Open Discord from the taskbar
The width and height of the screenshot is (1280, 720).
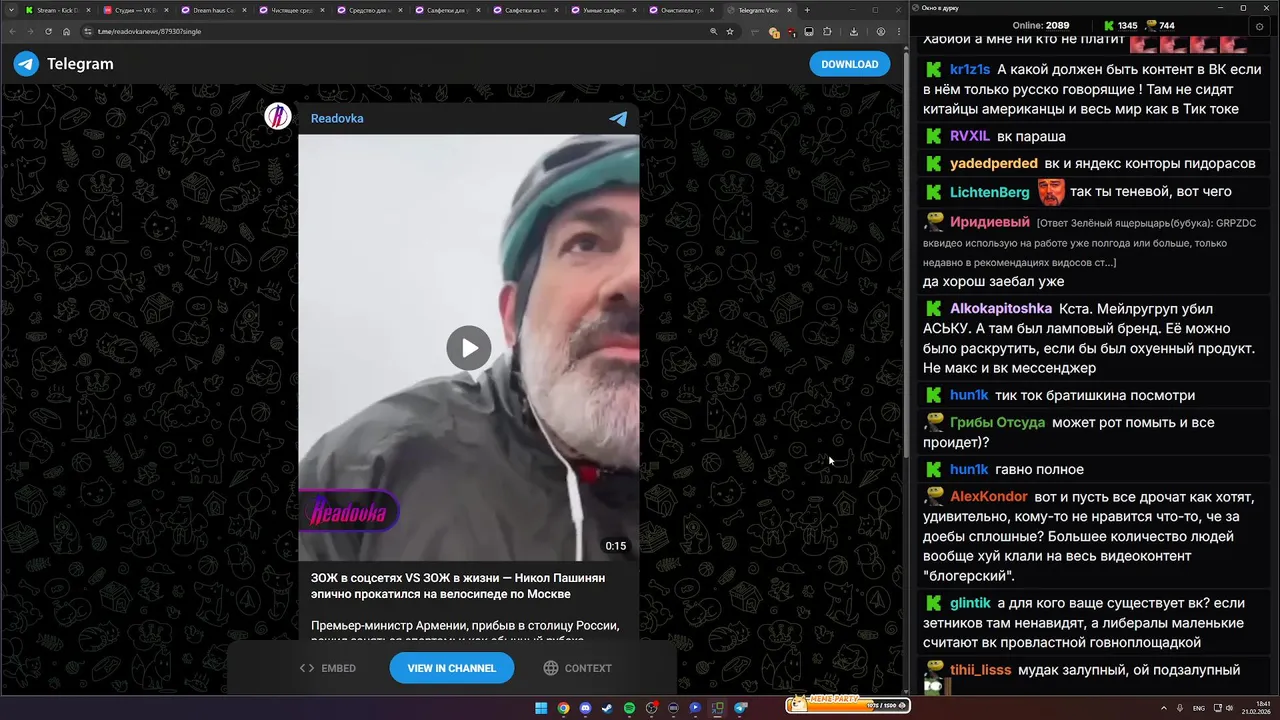tap(585, 708)
